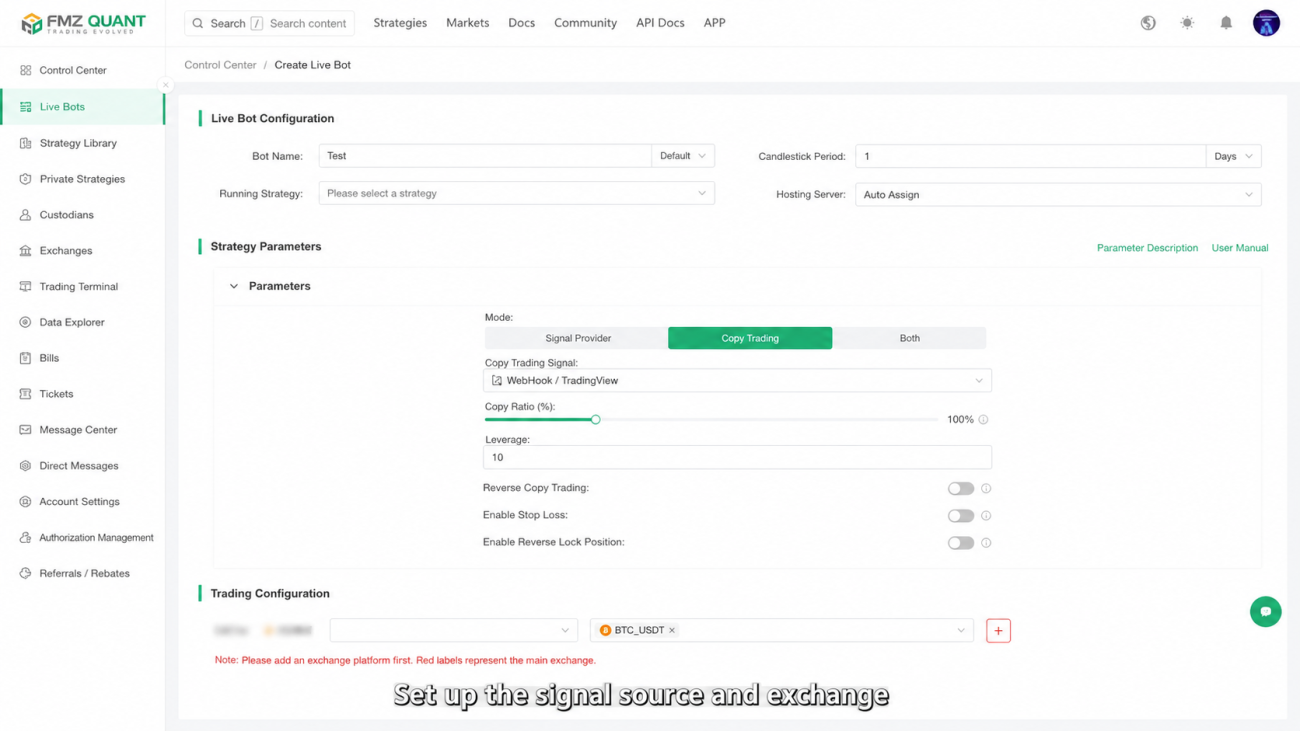Click the Bot Name input field

(x=485, y=156)
